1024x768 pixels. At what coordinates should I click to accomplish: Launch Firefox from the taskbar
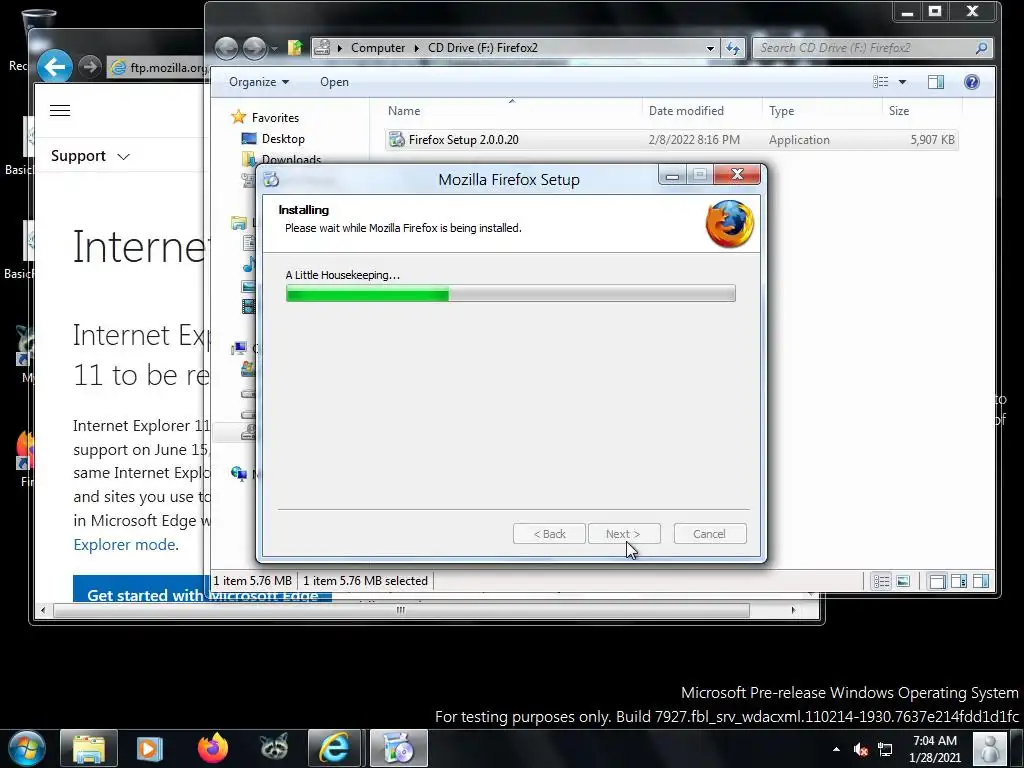point(212,748)
